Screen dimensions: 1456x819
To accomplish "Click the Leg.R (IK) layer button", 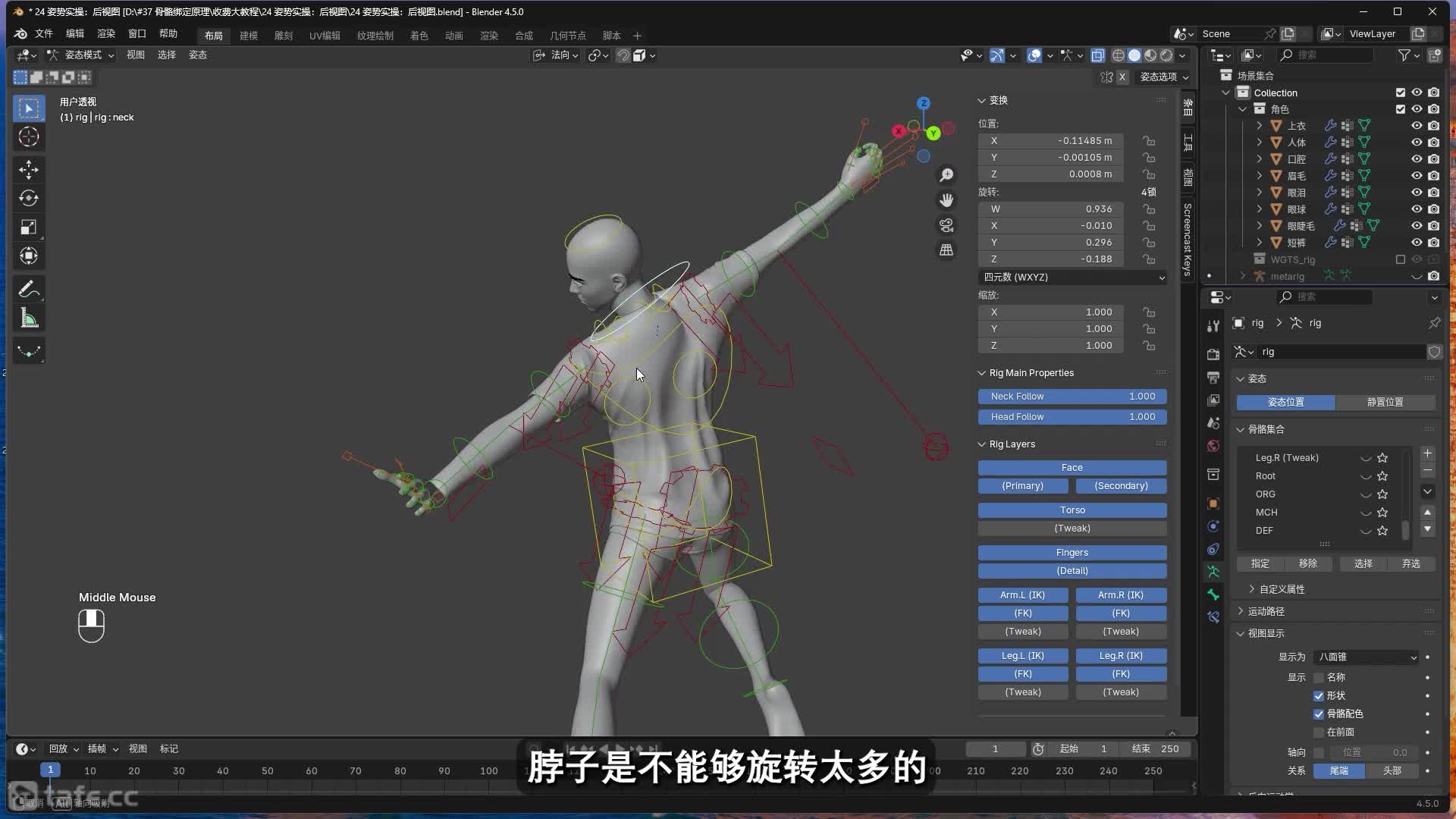I will [1121, 656].
